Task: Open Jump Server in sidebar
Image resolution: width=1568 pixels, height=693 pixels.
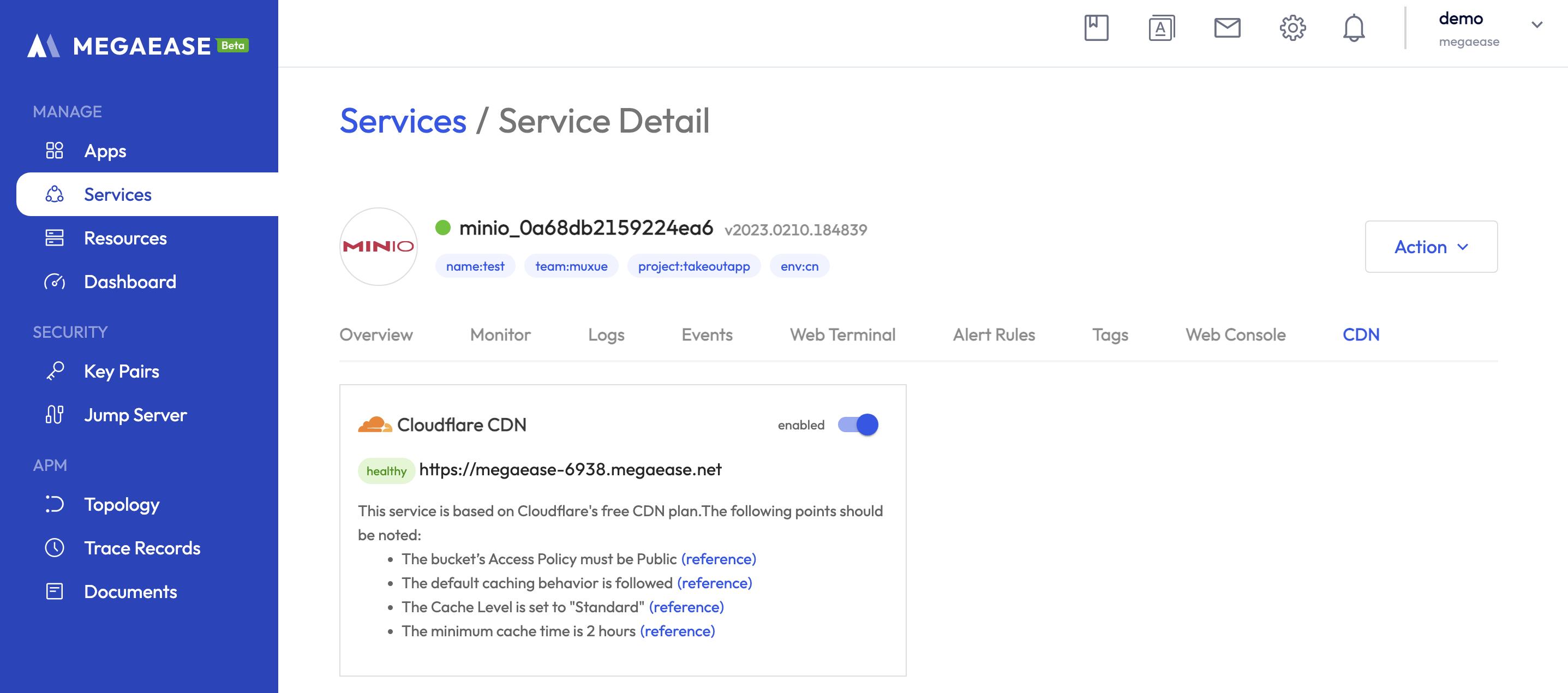Action: (x=135, y=415)
